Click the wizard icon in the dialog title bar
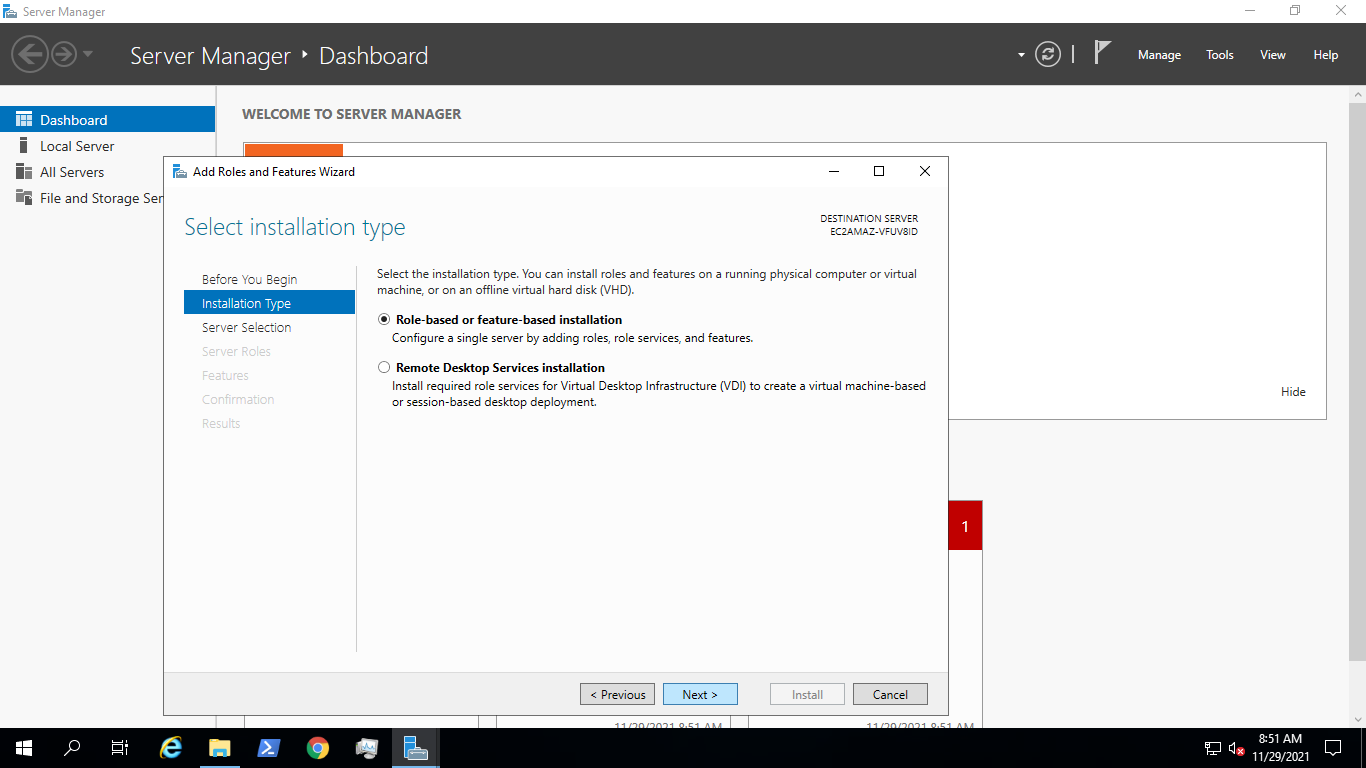Image resolution: width=1366 pixels, height=768 pixels. [179, 171]
